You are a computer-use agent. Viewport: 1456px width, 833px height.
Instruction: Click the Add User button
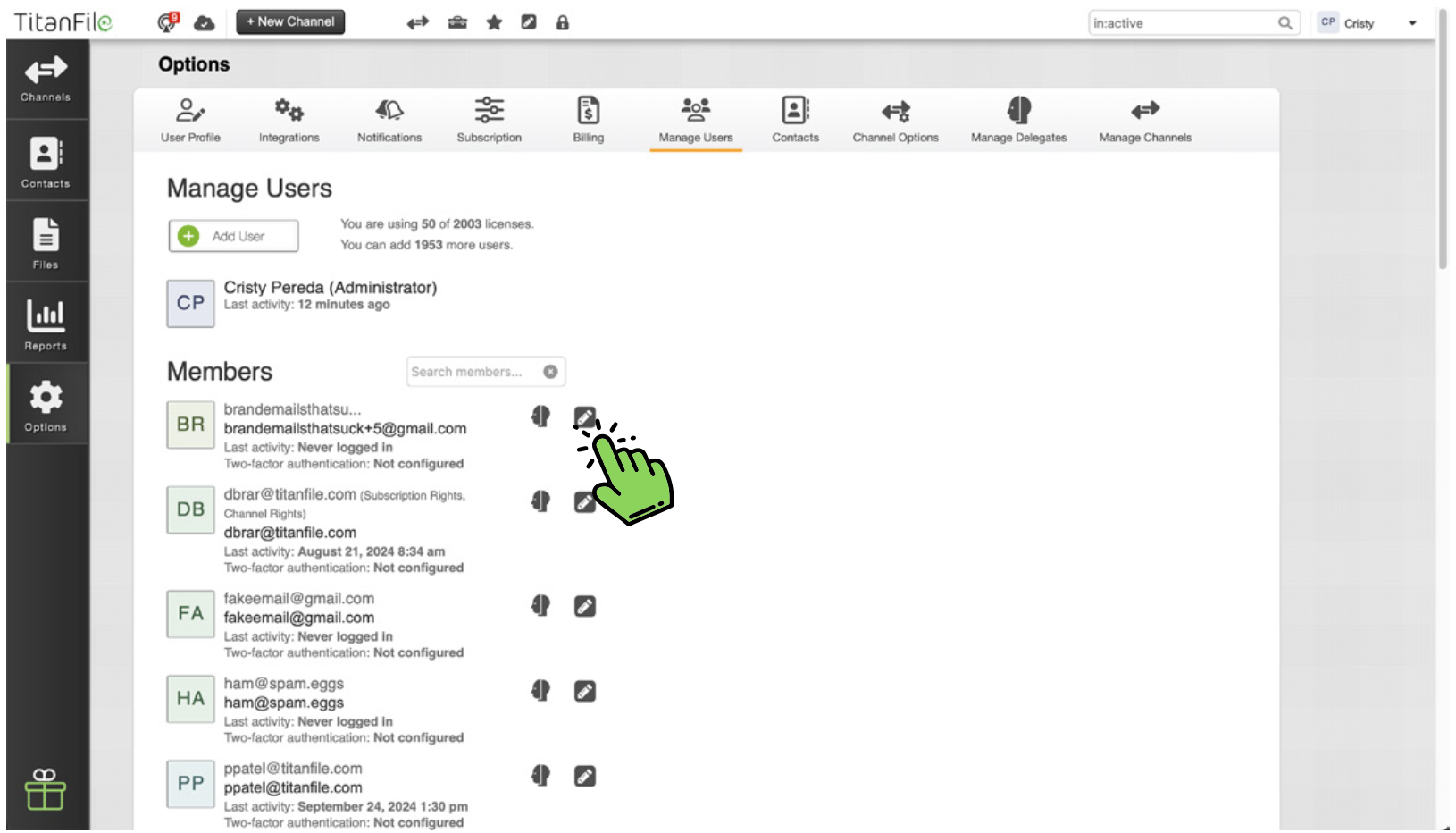233,236
